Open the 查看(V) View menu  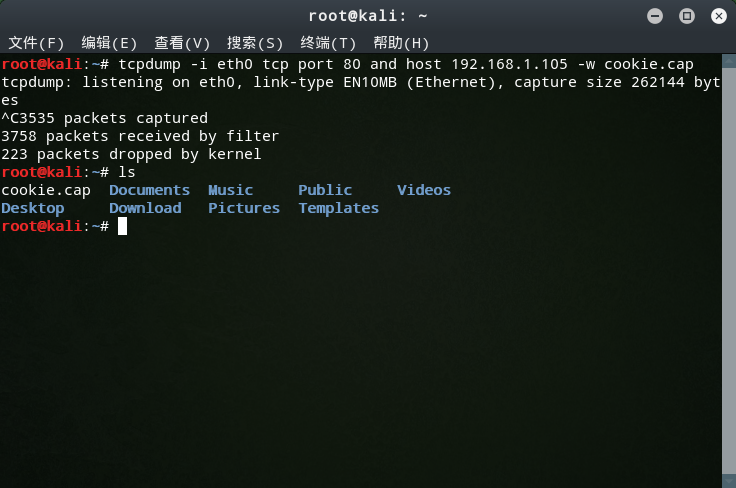[x=182, y=43]
